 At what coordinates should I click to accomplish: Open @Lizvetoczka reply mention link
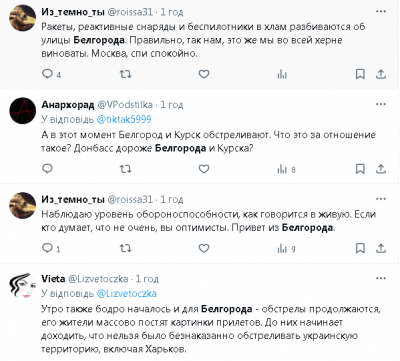(127, 294)
